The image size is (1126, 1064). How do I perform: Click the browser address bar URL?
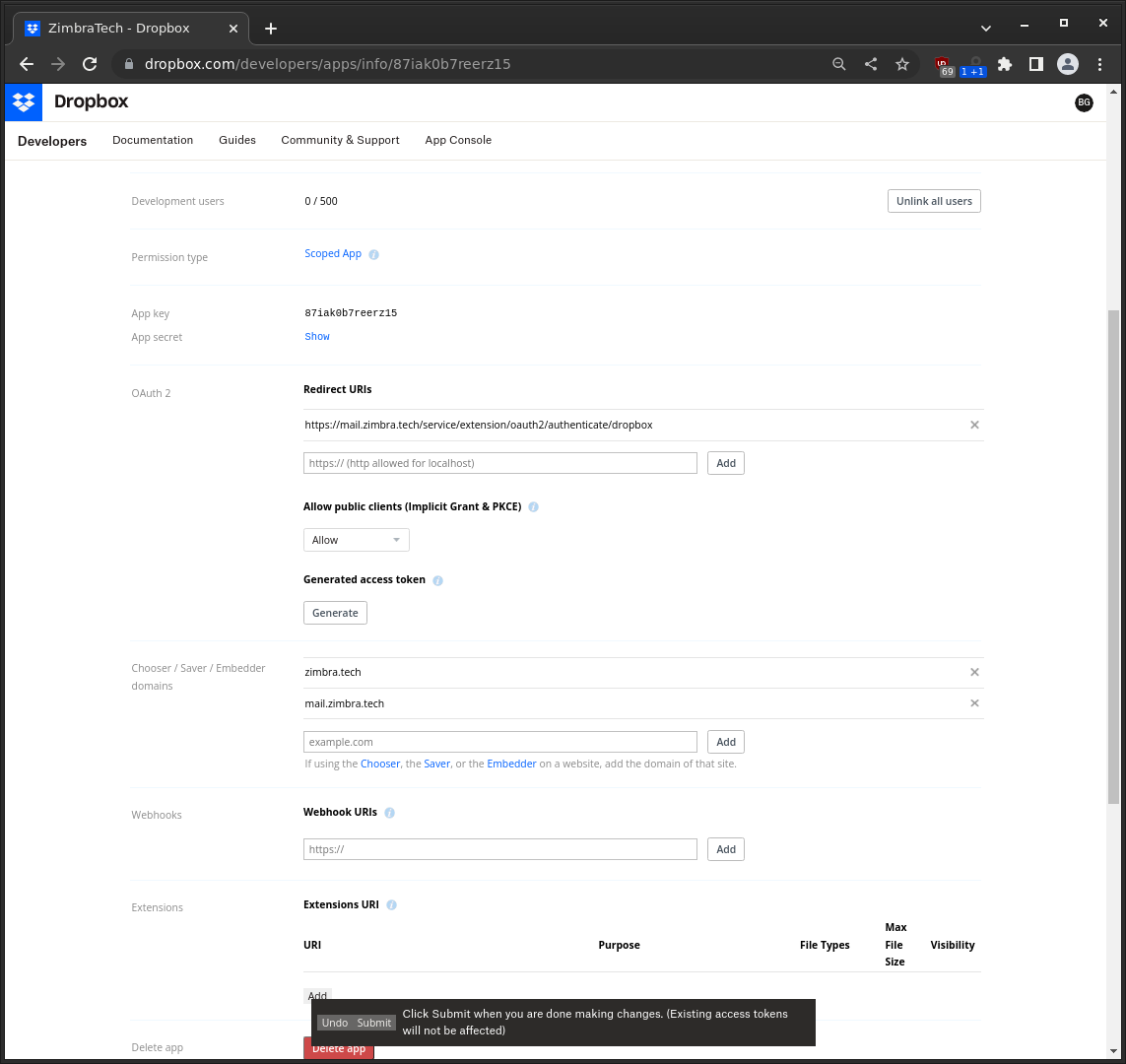pos(327,64)
